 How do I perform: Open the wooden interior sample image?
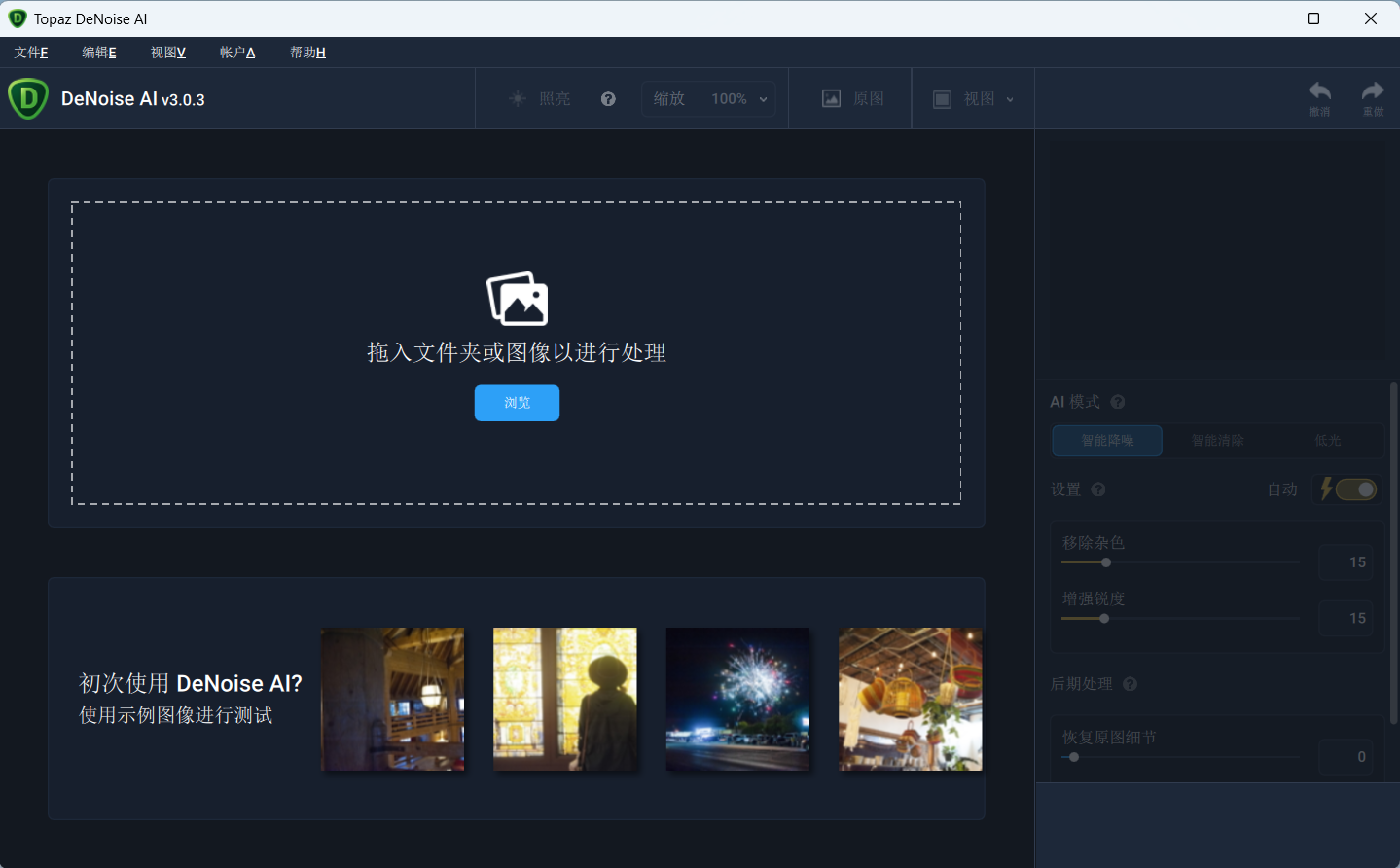pos(393,699)
